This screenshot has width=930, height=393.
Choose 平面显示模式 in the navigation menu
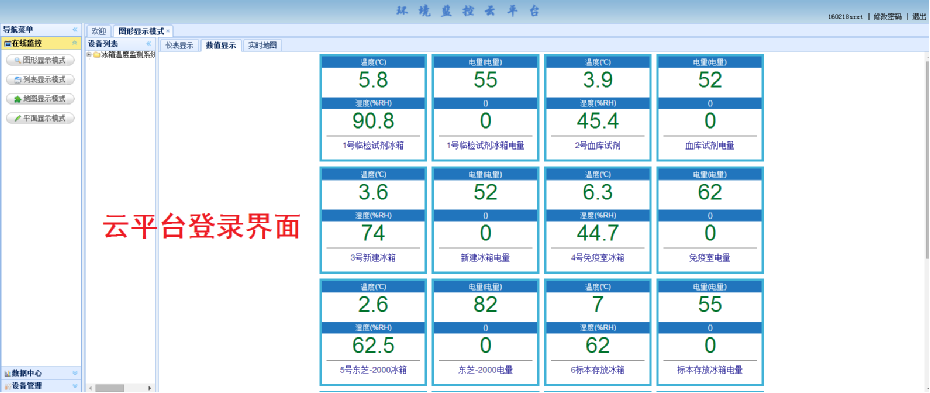coord(41,119)
